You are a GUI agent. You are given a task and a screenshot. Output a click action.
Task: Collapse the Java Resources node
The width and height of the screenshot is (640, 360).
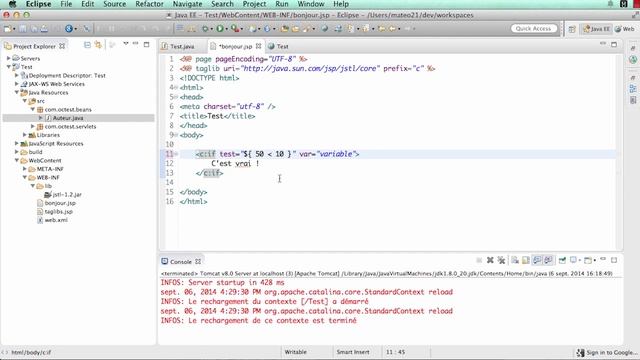17,93
